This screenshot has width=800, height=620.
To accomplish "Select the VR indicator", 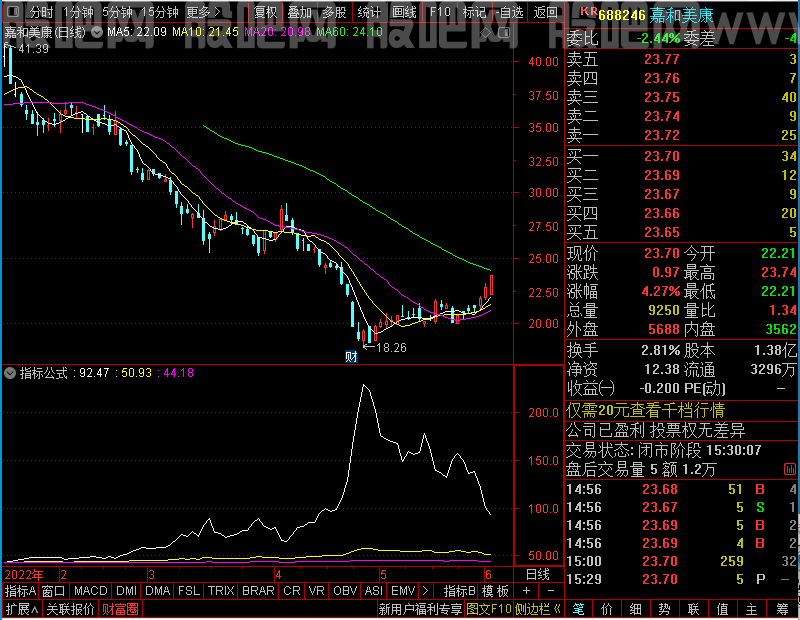I will (316, 591).
